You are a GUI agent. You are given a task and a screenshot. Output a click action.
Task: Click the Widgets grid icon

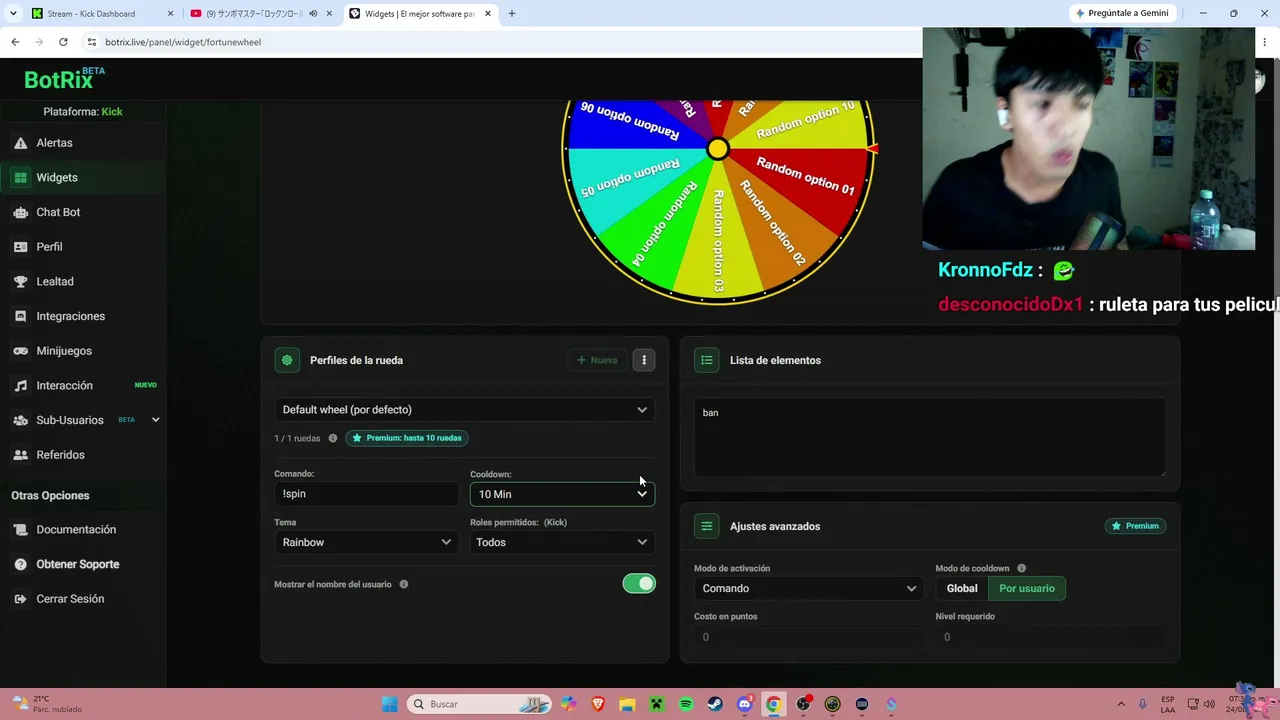point(20,177)
